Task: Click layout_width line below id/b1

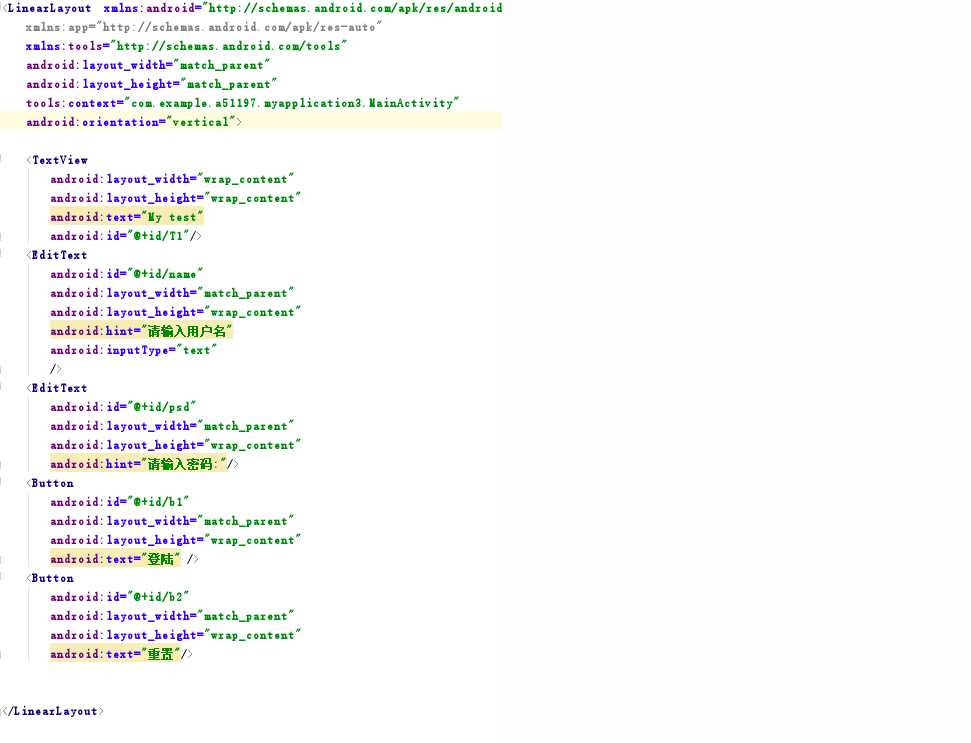Action: [x=172, y=522]
